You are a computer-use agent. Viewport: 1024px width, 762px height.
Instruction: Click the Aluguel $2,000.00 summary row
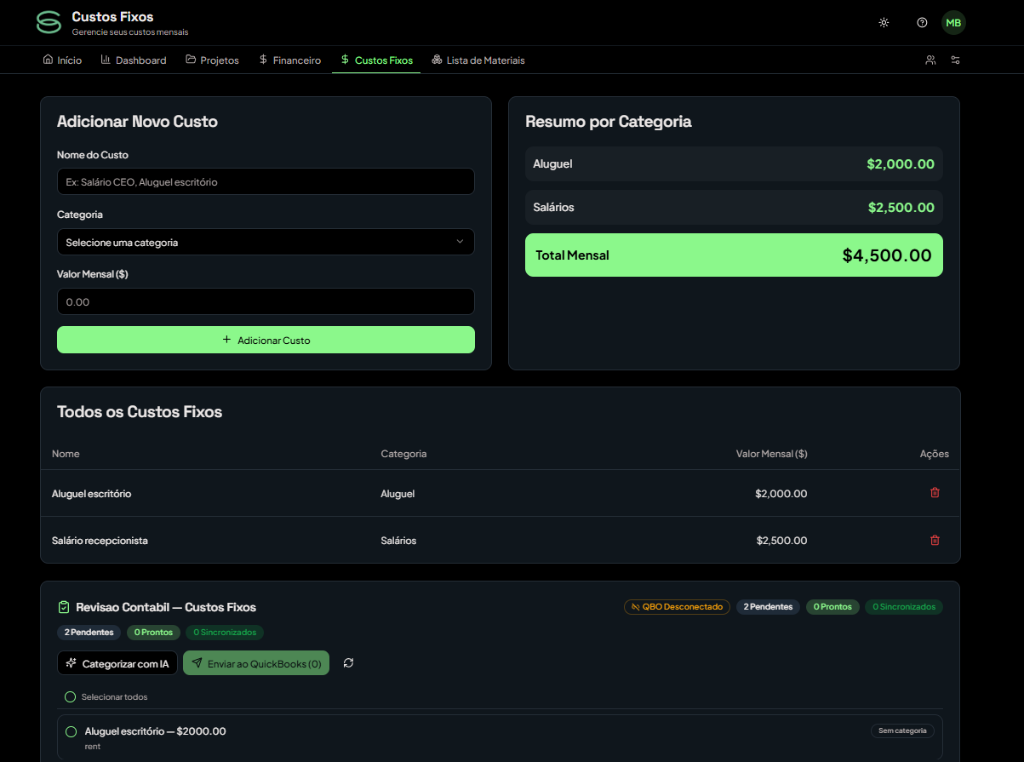click(x=734, y=164)
